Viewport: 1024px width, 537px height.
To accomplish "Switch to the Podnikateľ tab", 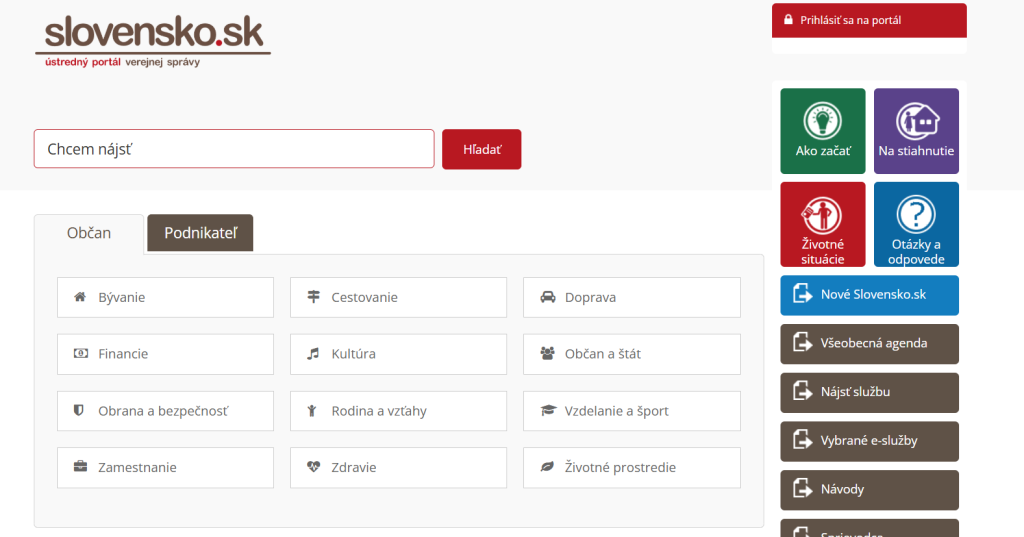I will (x=200, y=233).
